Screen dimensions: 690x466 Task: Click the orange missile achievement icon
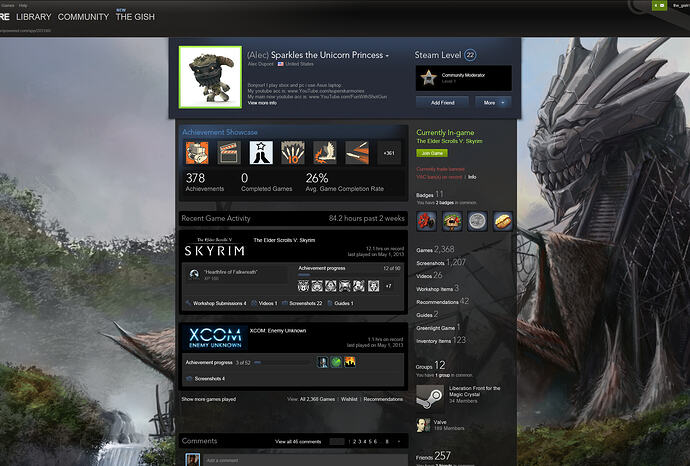357,153
